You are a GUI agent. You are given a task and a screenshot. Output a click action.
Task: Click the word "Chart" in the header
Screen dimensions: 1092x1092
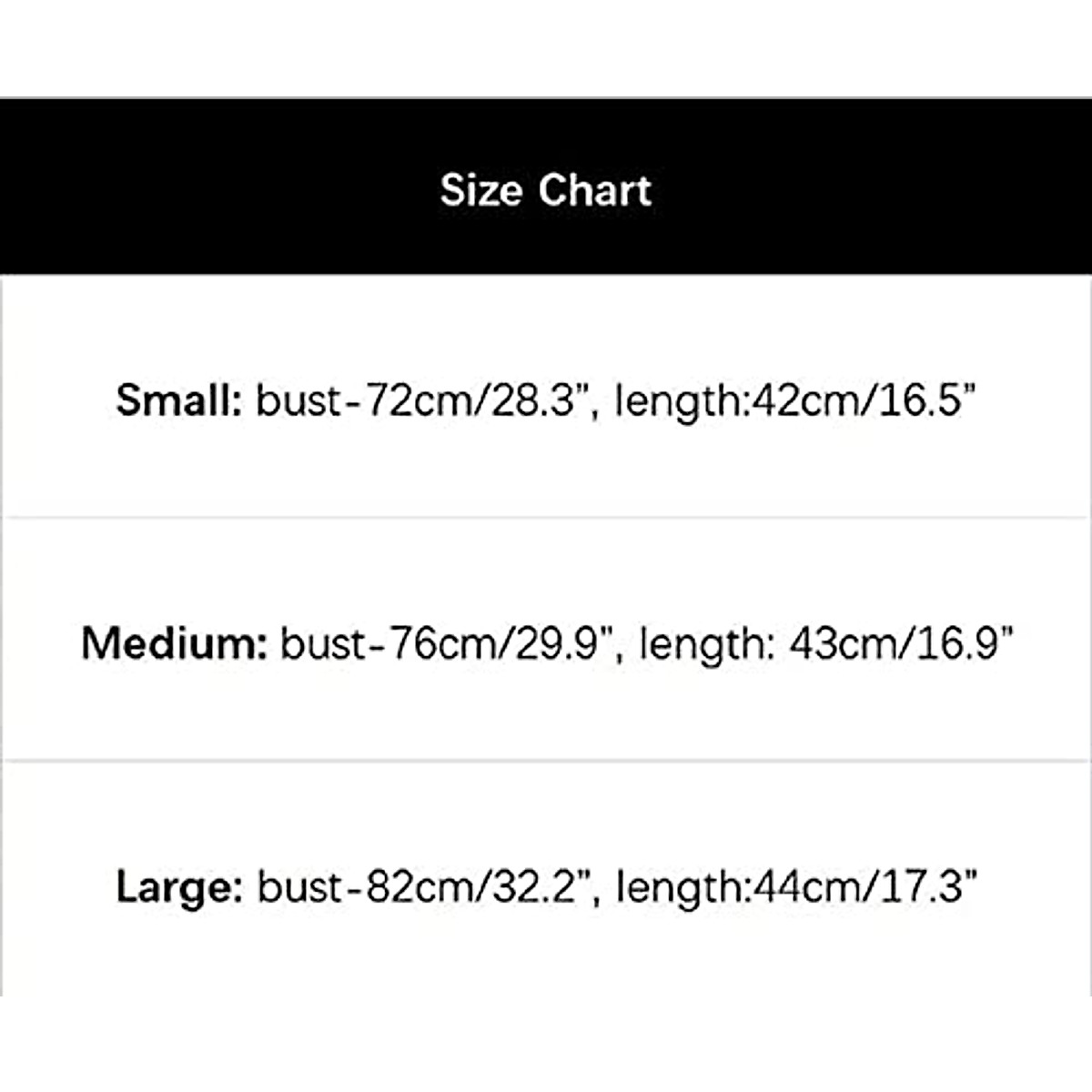594,190
